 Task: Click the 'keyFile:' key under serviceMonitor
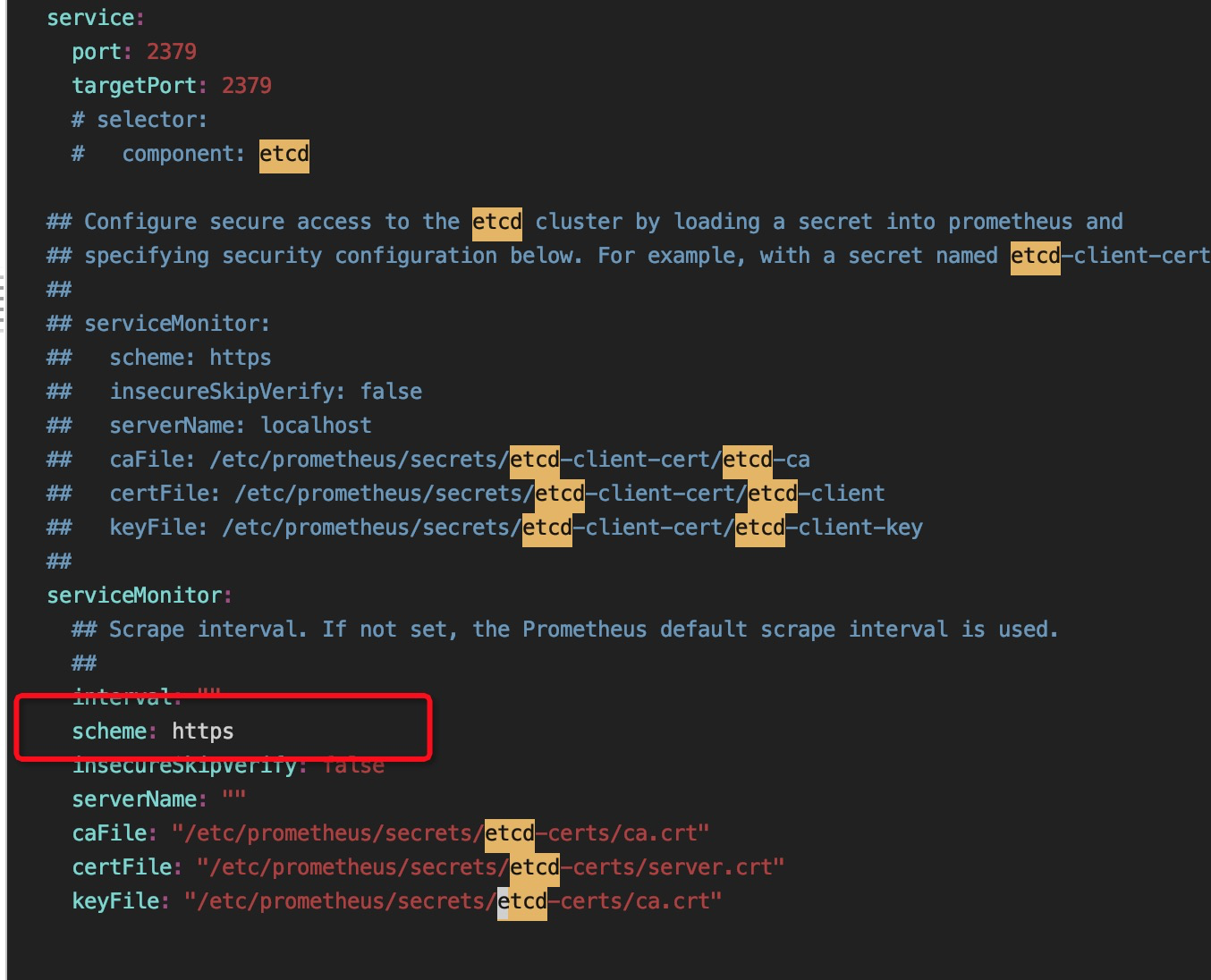click(121, 901)
